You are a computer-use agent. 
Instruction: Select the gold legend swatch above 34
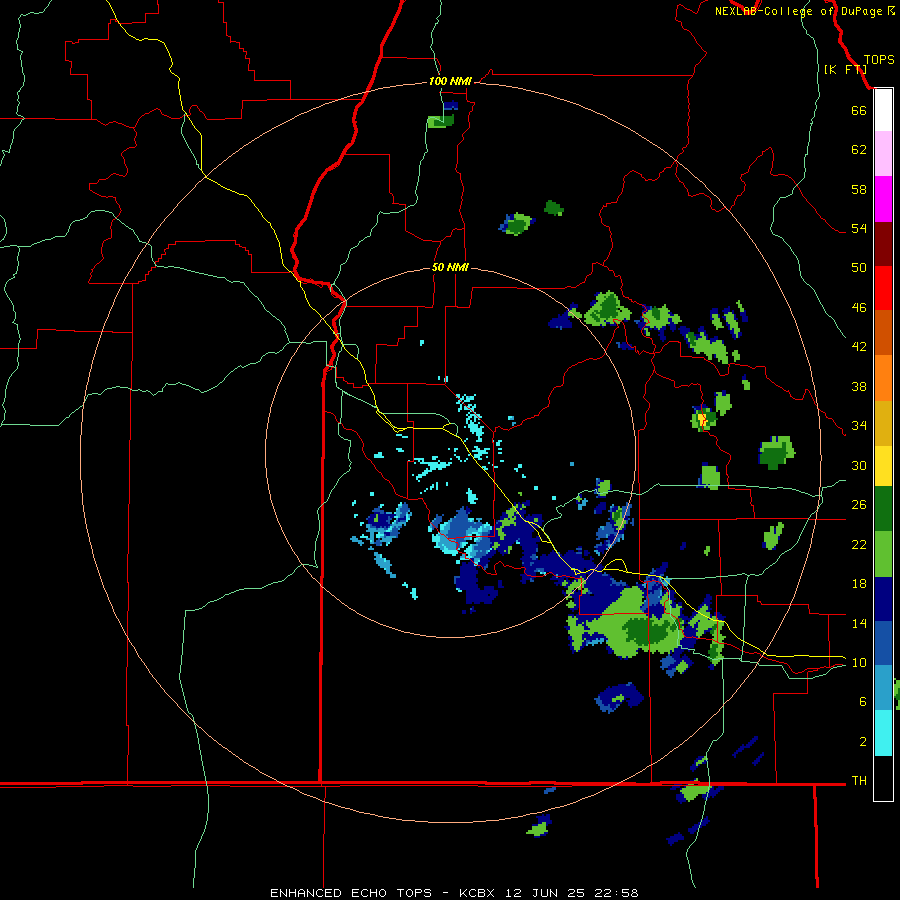click(x=883, y=424)
